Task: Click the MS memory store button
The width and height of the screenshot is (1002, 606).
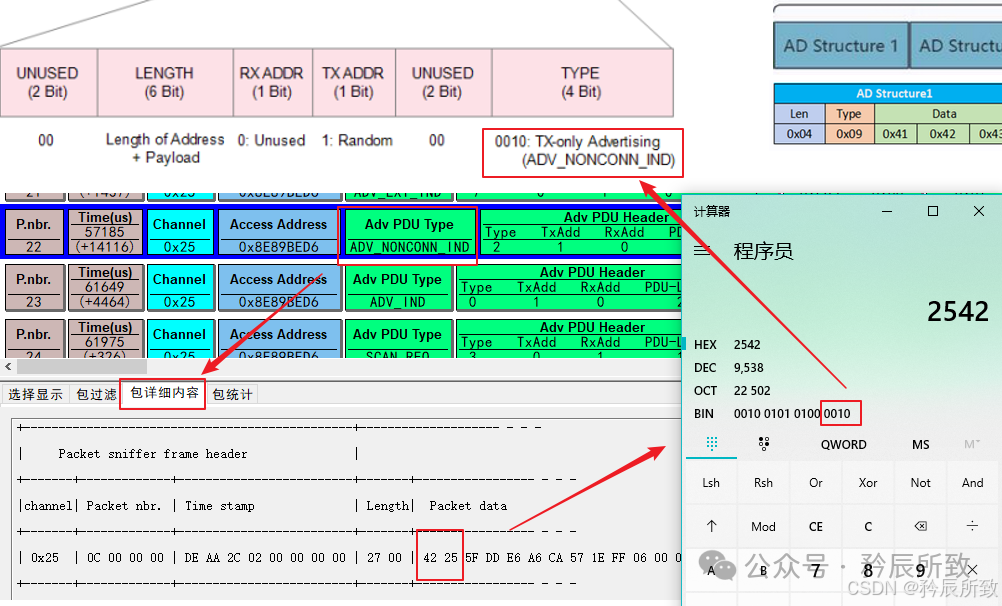Action: tap(920, 444)
